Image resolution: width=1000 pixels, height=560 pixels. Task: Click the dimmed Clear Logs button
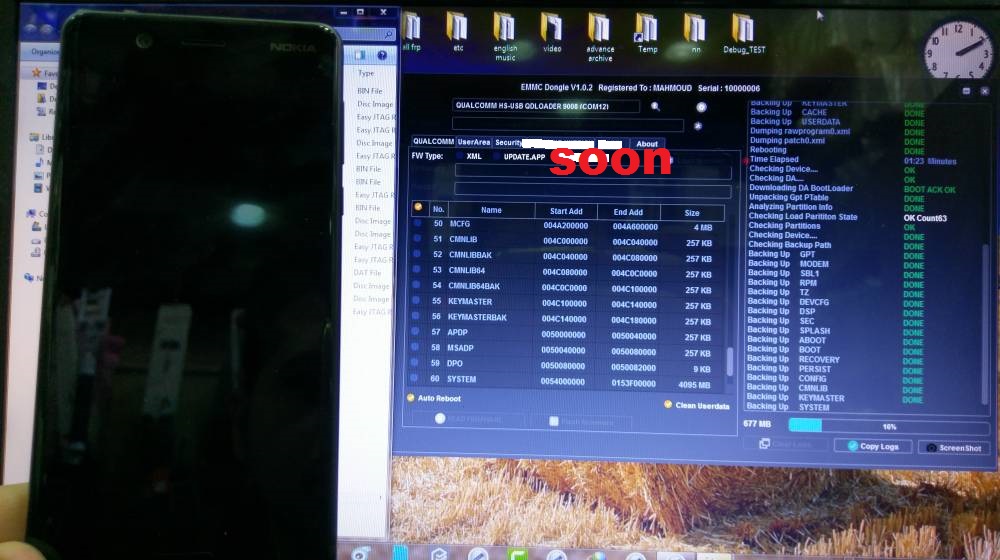point(785,444)
